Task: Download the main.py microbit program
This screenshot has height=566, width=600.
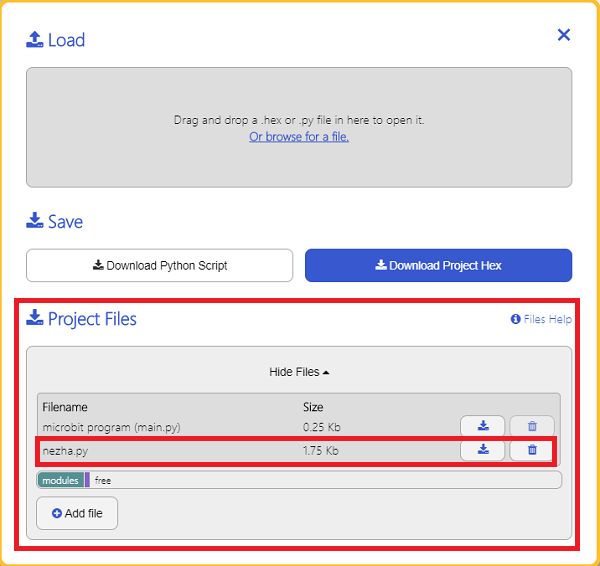Action: click(x=483, y=426)
